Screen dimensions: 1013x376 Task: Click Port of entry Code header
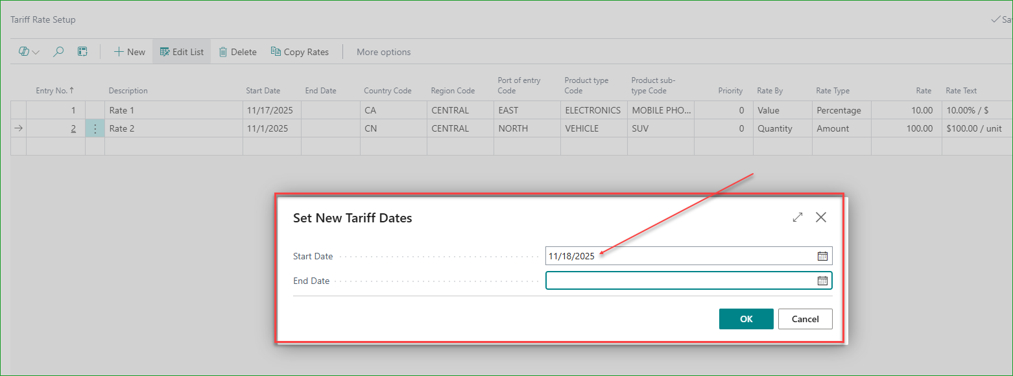coord(519,85)
